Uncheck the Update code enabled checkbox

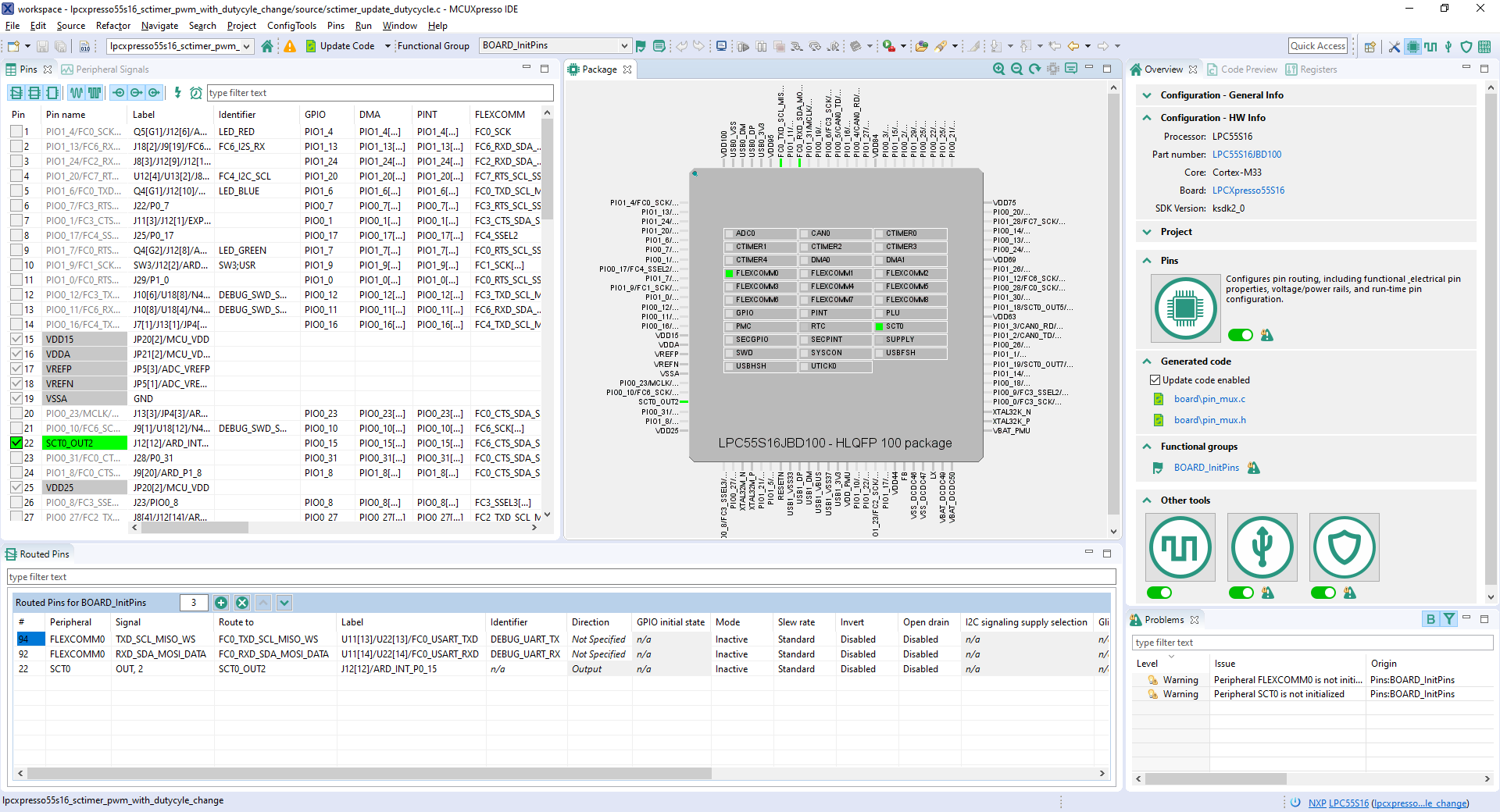click(x=1155, y=380)
